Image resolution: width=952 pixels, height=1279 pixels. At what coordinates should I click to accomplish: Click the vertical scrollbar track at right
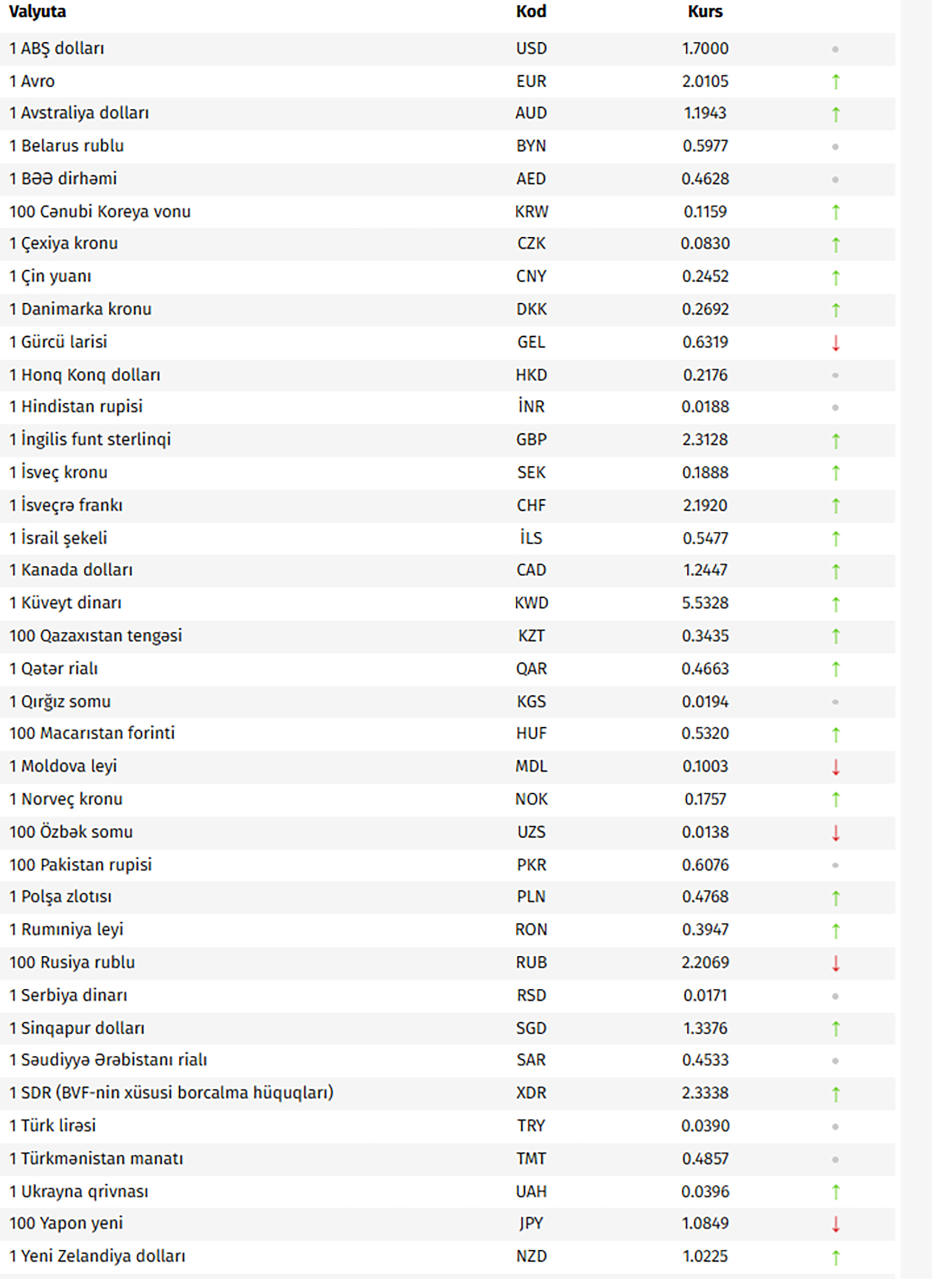coord(916,634)
